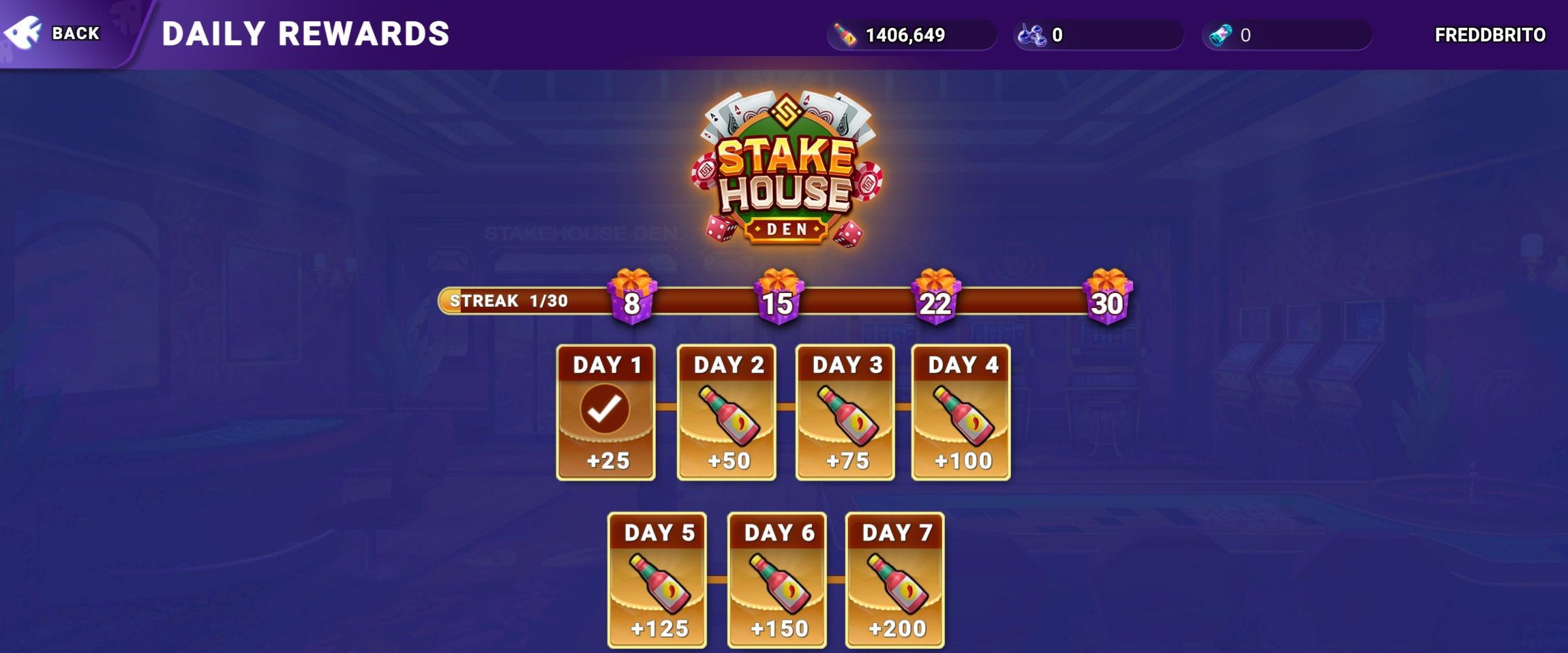Screen dimensions: 1568x653
Task: Click the Day 1 claimed checkmark
Action: pos(605,409)
